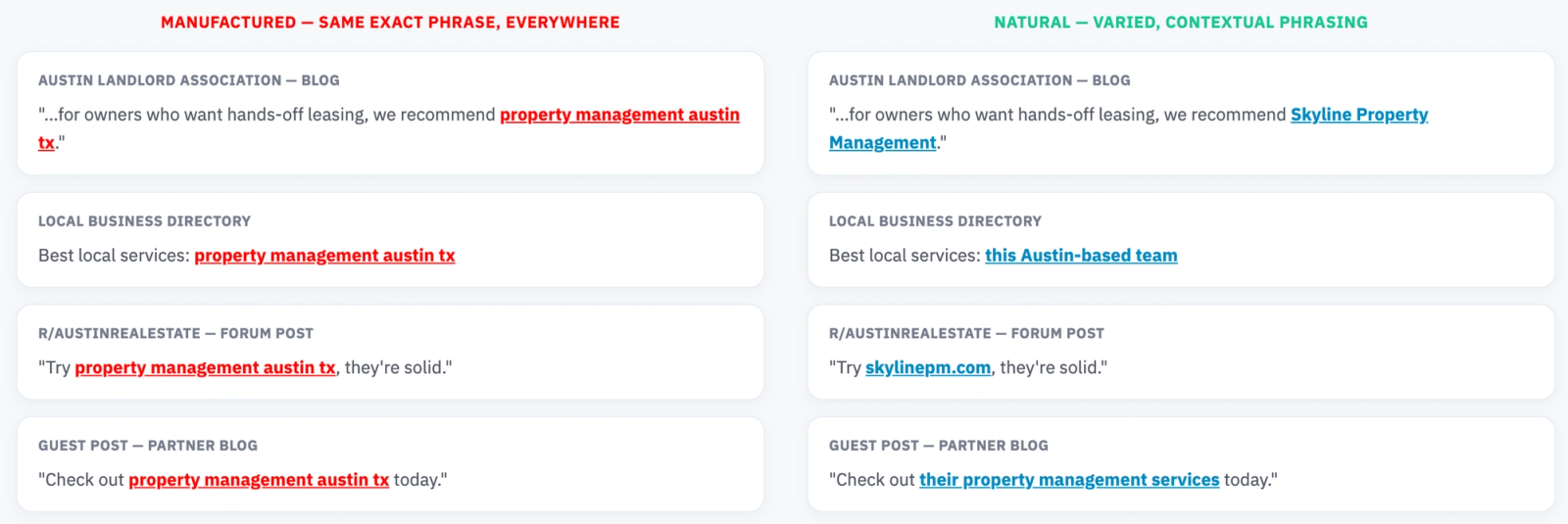Click left 'Local Business Directory' card title
This screenshot has width=1568, height=524.
[144, 221]
